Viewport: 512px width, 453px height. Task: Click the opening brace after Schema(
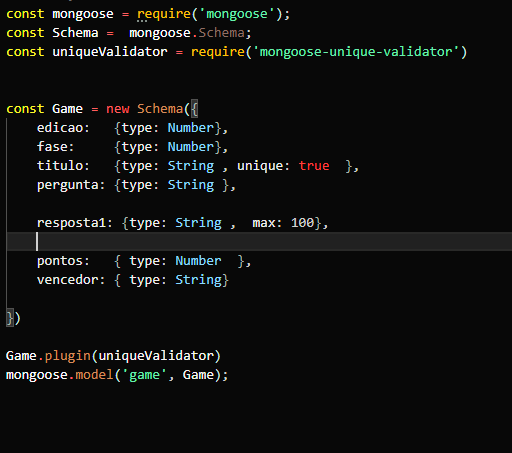coord(194,109)
